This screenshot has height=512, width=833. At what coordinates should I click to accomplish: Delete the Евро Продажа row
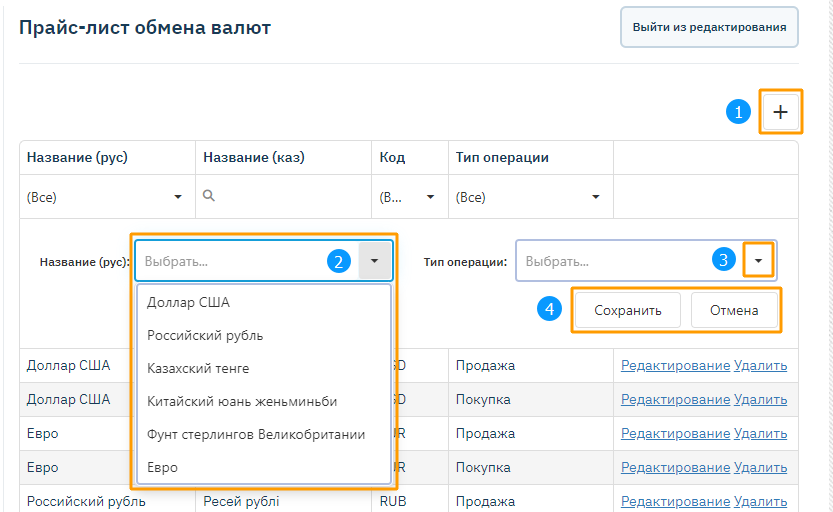click(x=760, y=433)
